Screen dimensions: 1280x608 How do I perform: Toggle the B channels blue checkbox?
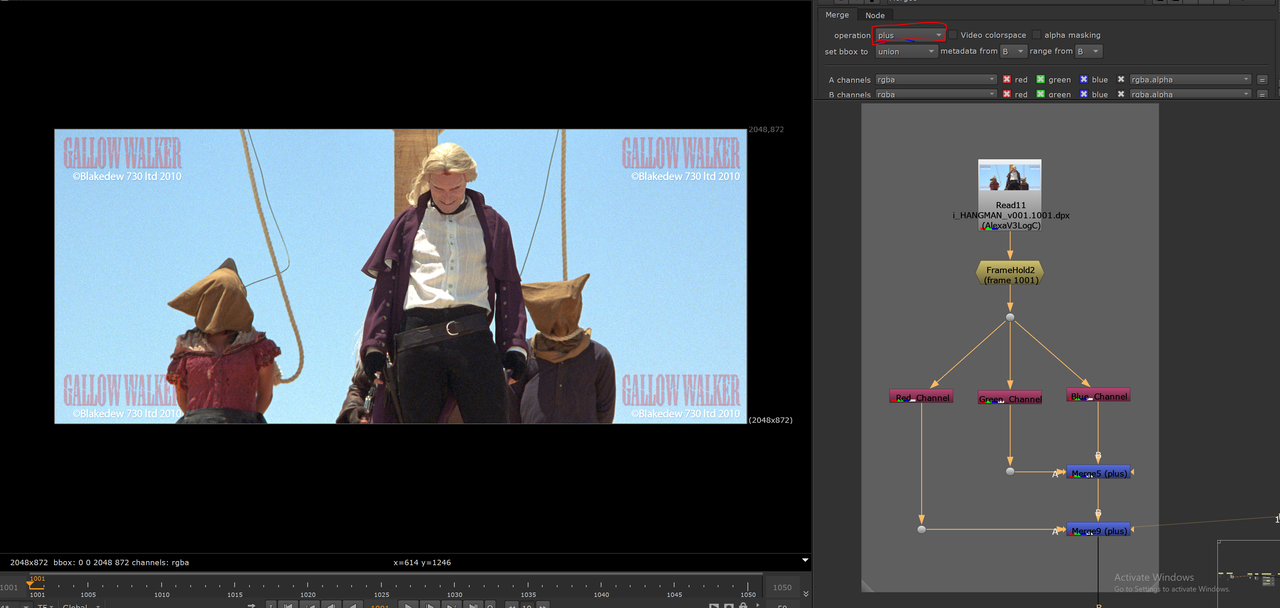[x=1083, y=94]
